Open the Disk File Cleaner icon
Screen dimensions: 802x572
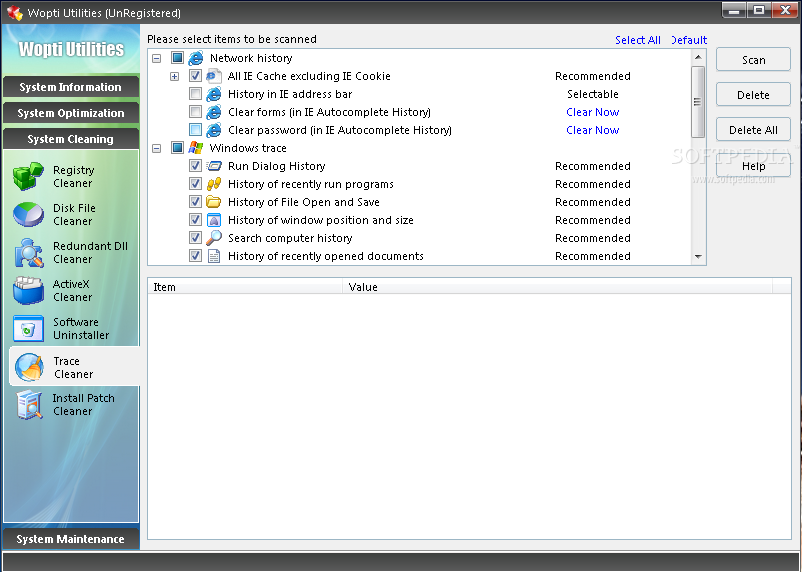point(28,214)
